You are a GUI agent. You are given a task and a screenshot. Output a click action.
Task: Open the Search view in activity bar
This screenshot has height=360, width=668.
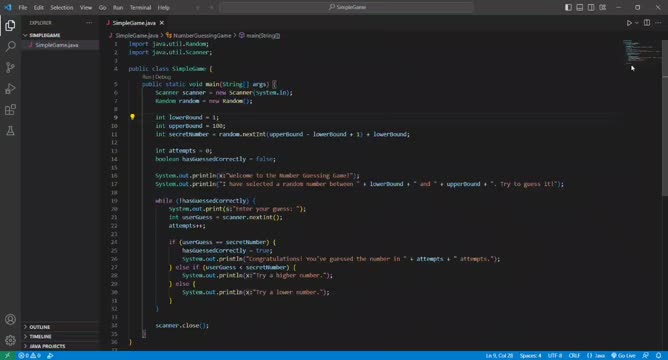(x=10, y=46)
